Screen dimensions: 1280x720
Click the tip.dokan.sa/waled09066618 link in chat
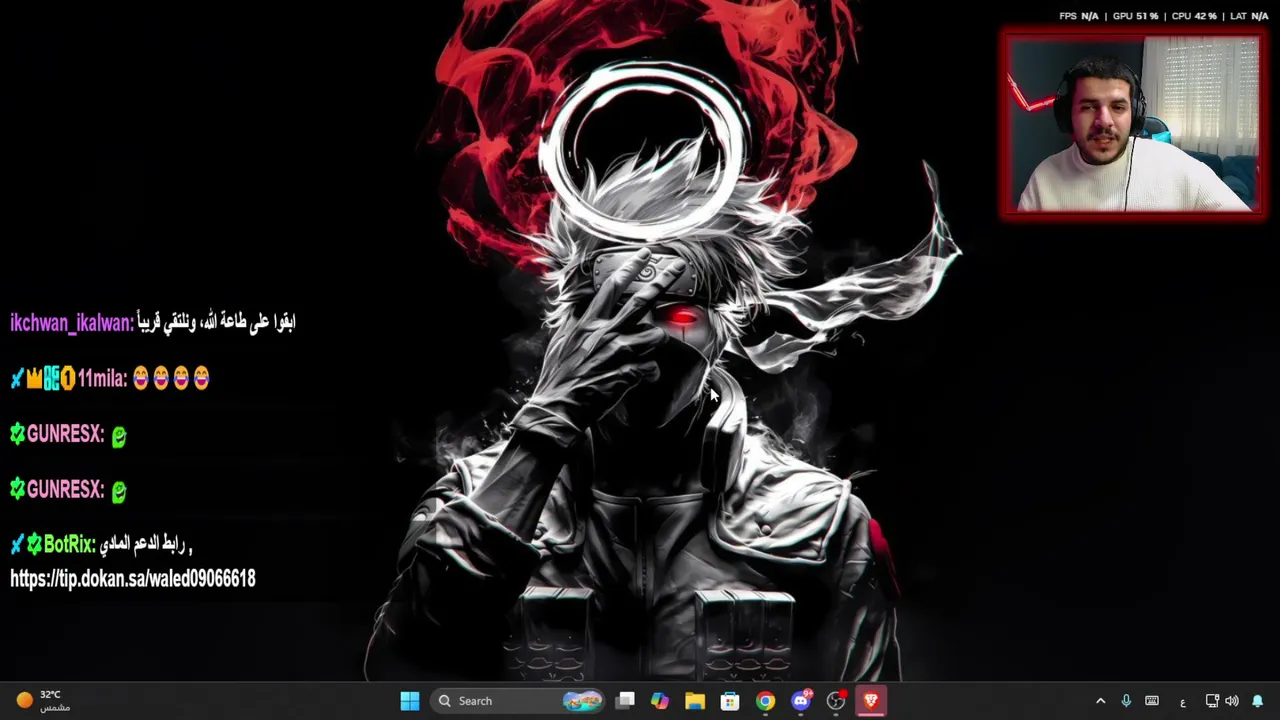[133, 578]
